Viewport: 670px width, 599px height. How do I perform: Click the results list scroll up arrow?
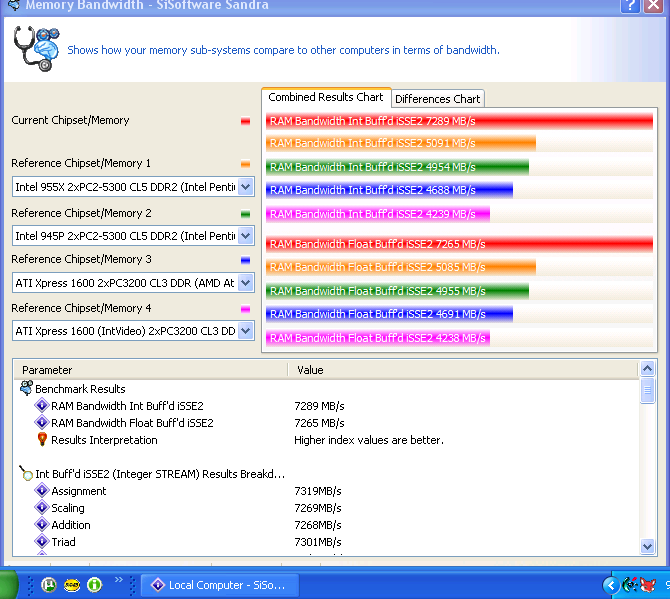648,368
